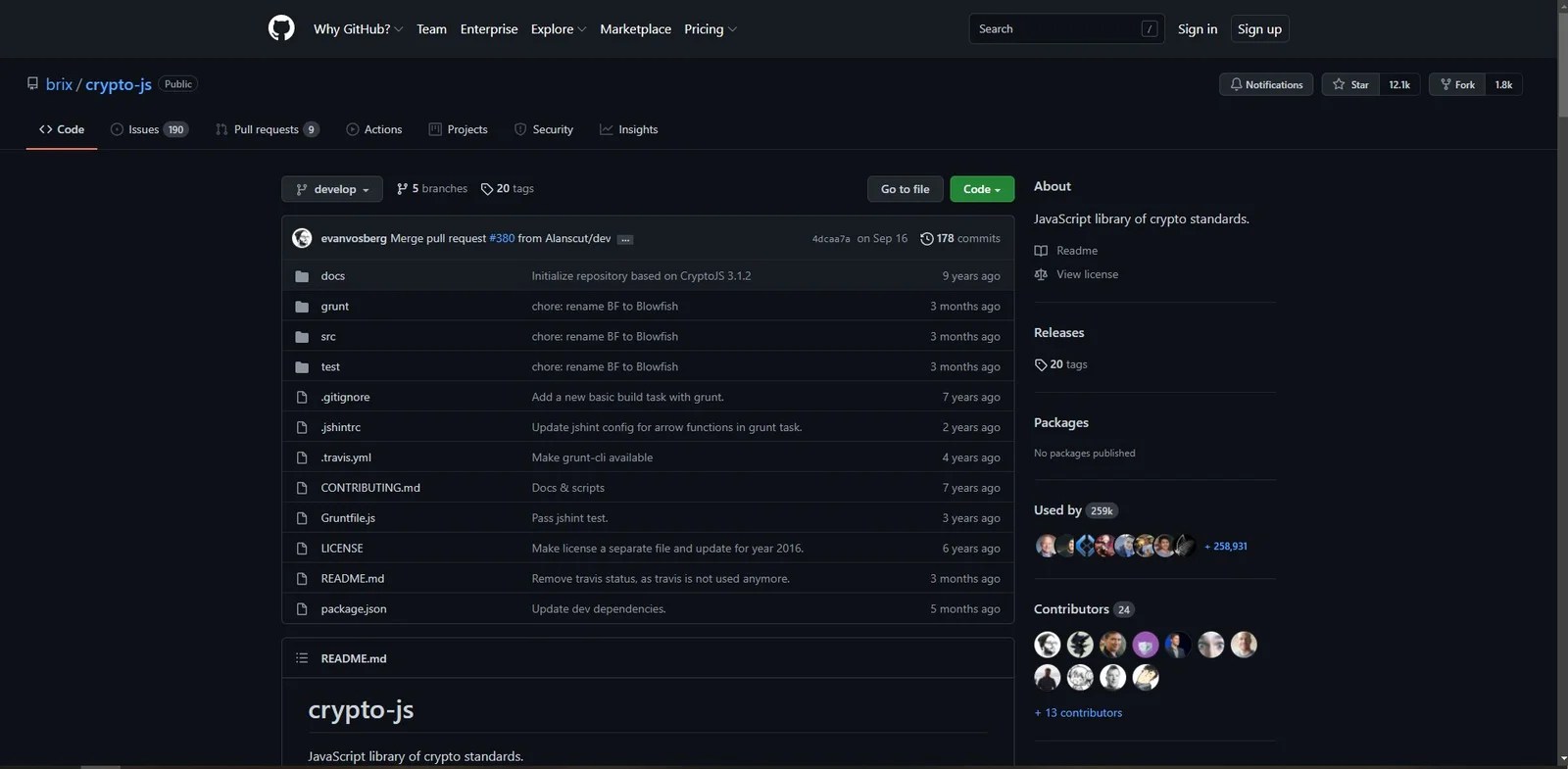1568x769 pixels.
Task: Switch to the Issues tab
Action: [149, 129]
